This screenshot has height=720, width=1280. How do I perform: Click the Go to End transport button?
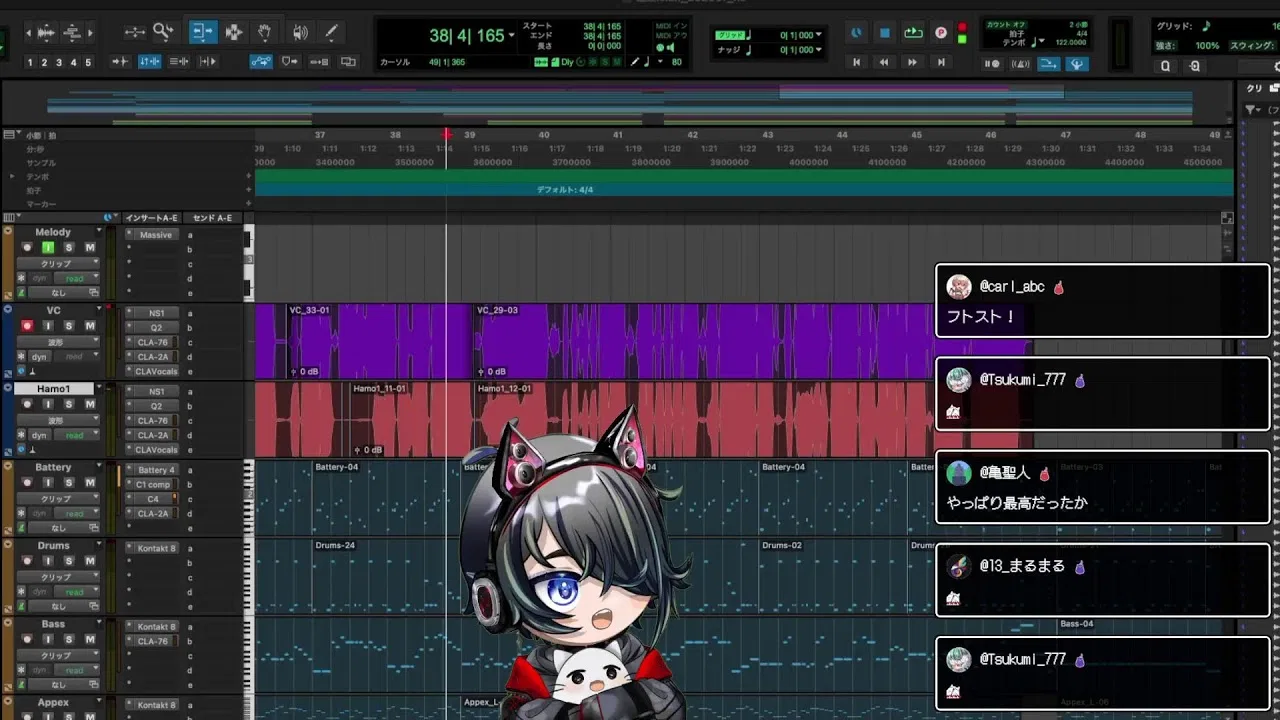(x=940, y=62)
